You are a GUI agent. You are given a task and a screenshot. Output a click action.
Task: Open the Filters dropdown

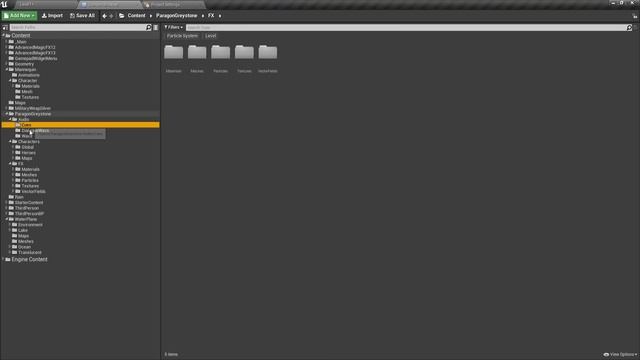click(174, 27)
